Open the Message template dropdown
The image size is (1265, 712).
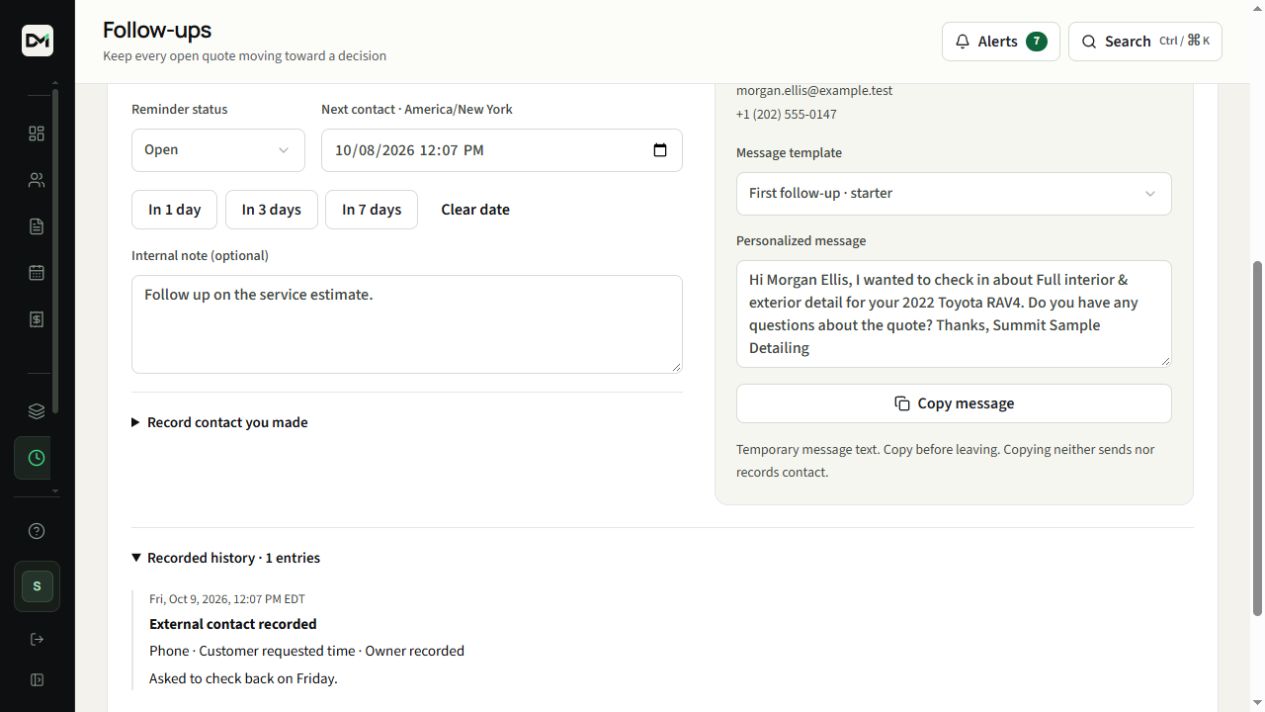point(953,193)
